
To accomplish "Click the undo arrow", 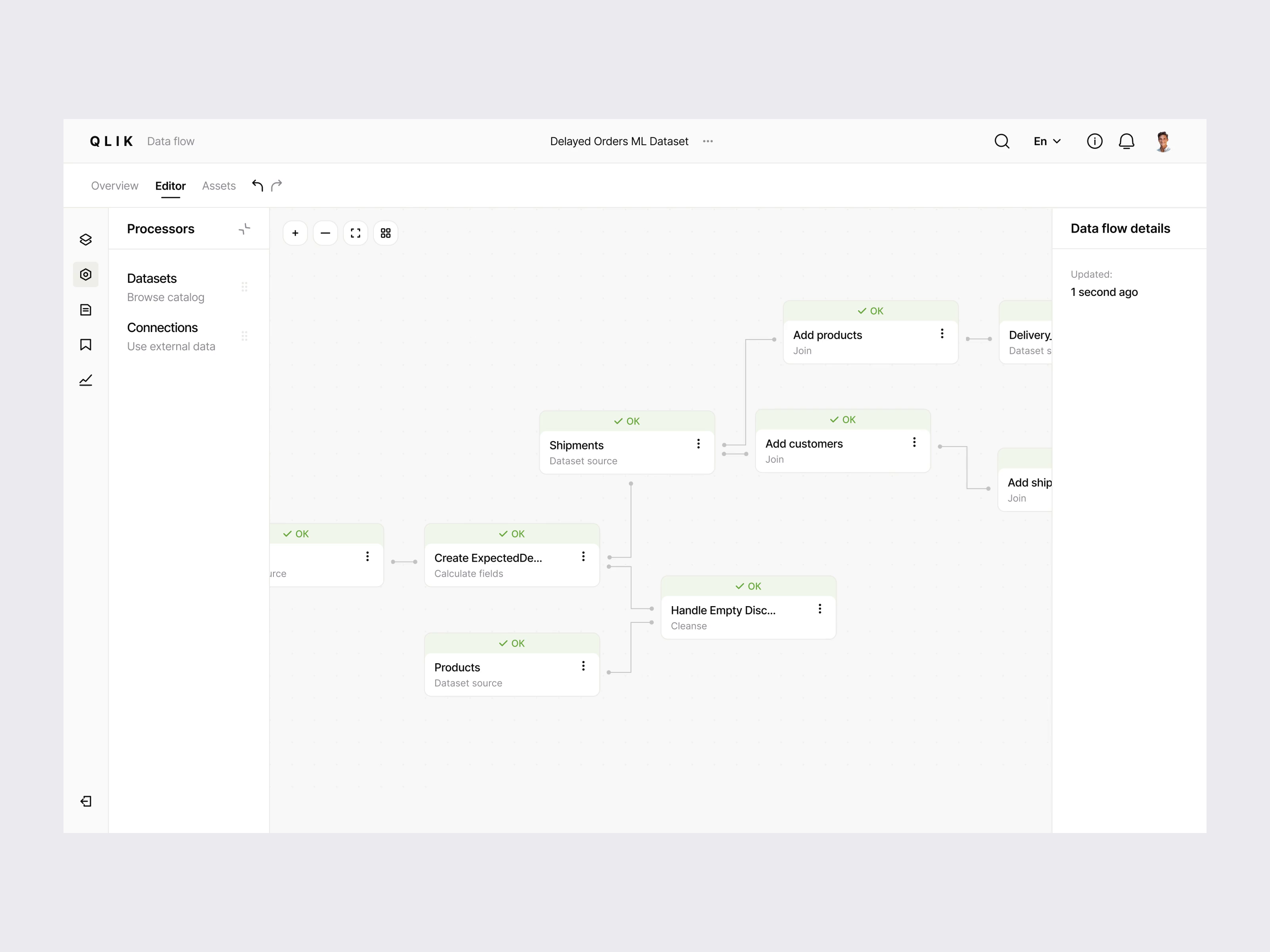I will [258, 185].
